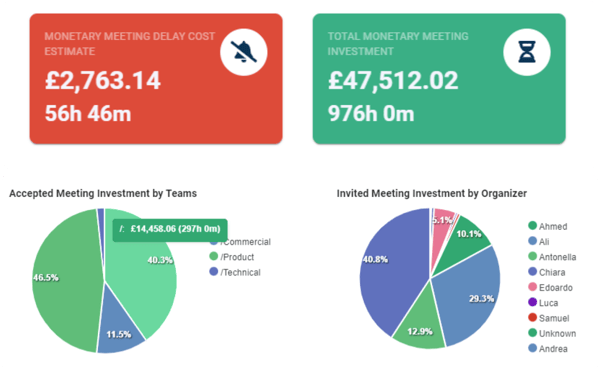The height and width of the screenshot is (375, 600).
Task: Click the Samuel legend red dot
Action: (x=532, y=317)
